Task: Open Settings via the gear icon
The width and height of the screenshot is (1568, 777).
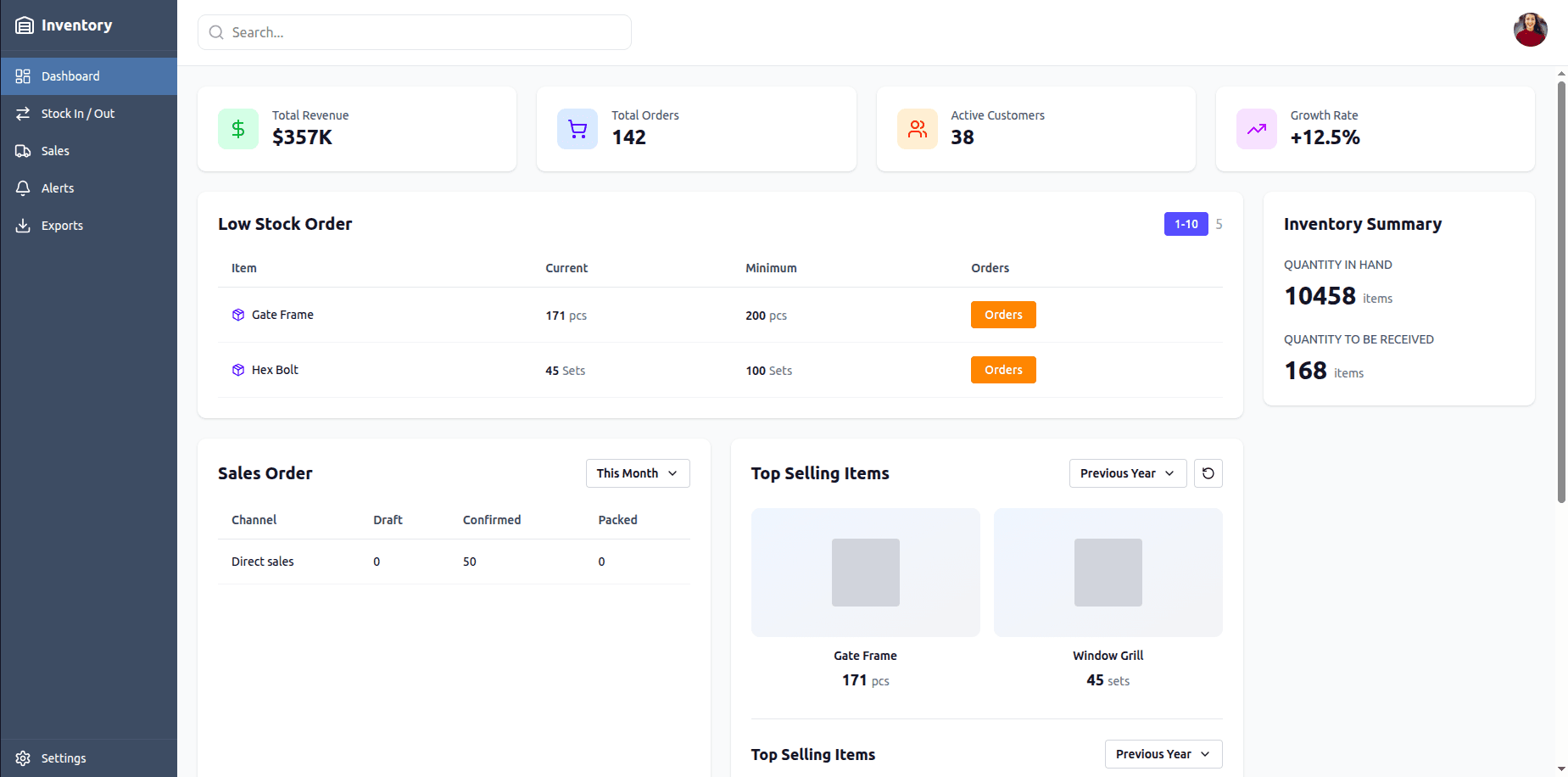Action: pos(23,757)
